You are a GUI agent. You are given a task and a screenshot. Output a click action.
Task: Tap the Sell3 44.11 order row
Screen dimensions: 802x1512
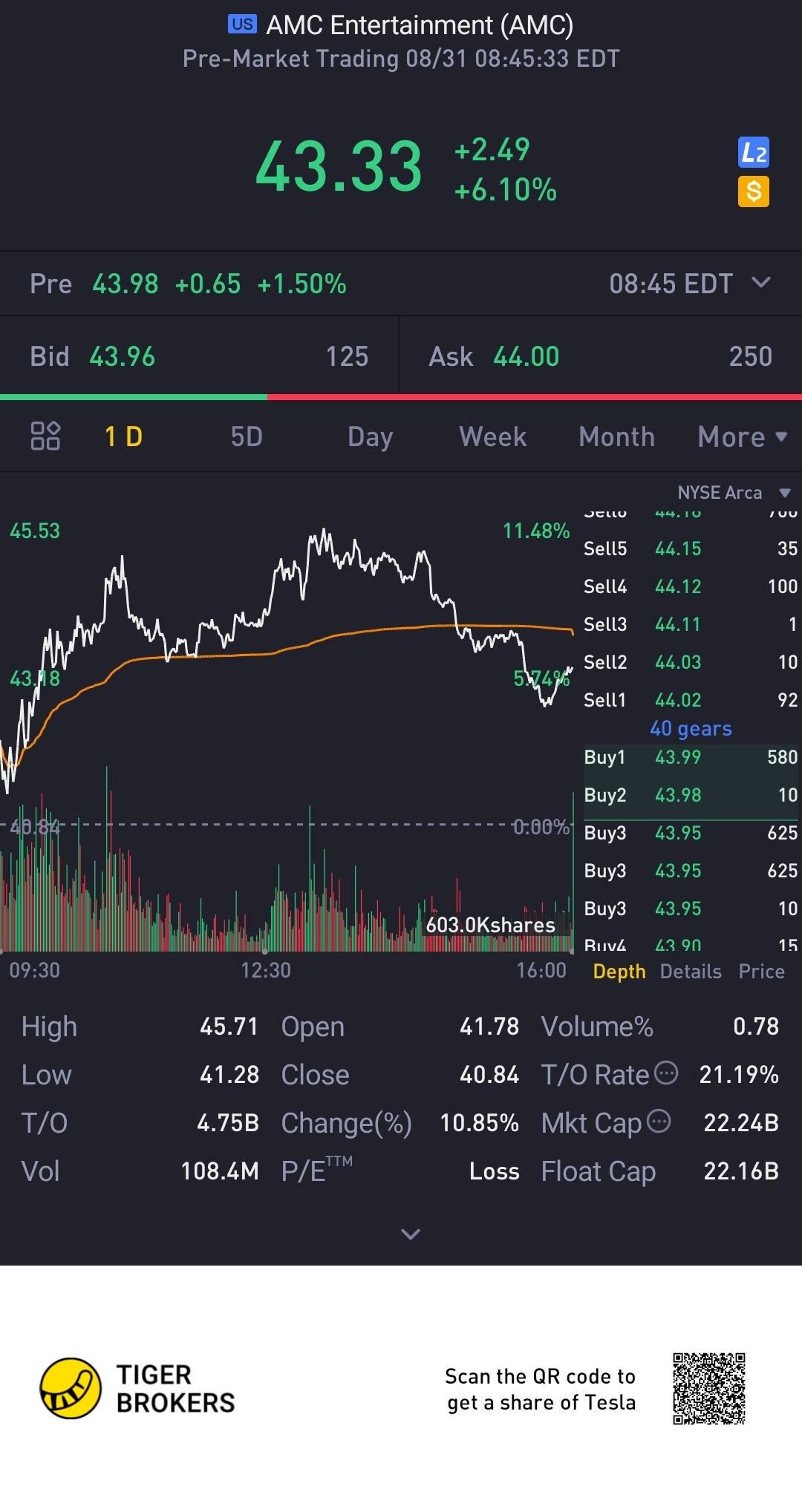click(691, 624)
